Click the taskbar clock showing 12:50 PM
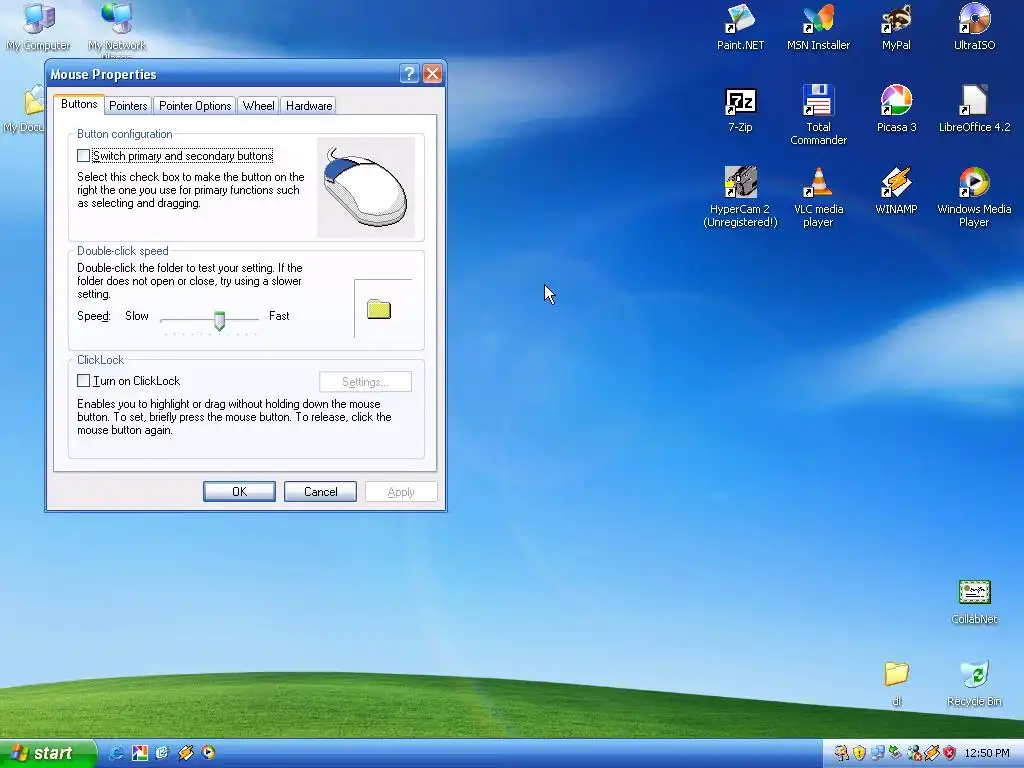 click(x=987, y=753)
